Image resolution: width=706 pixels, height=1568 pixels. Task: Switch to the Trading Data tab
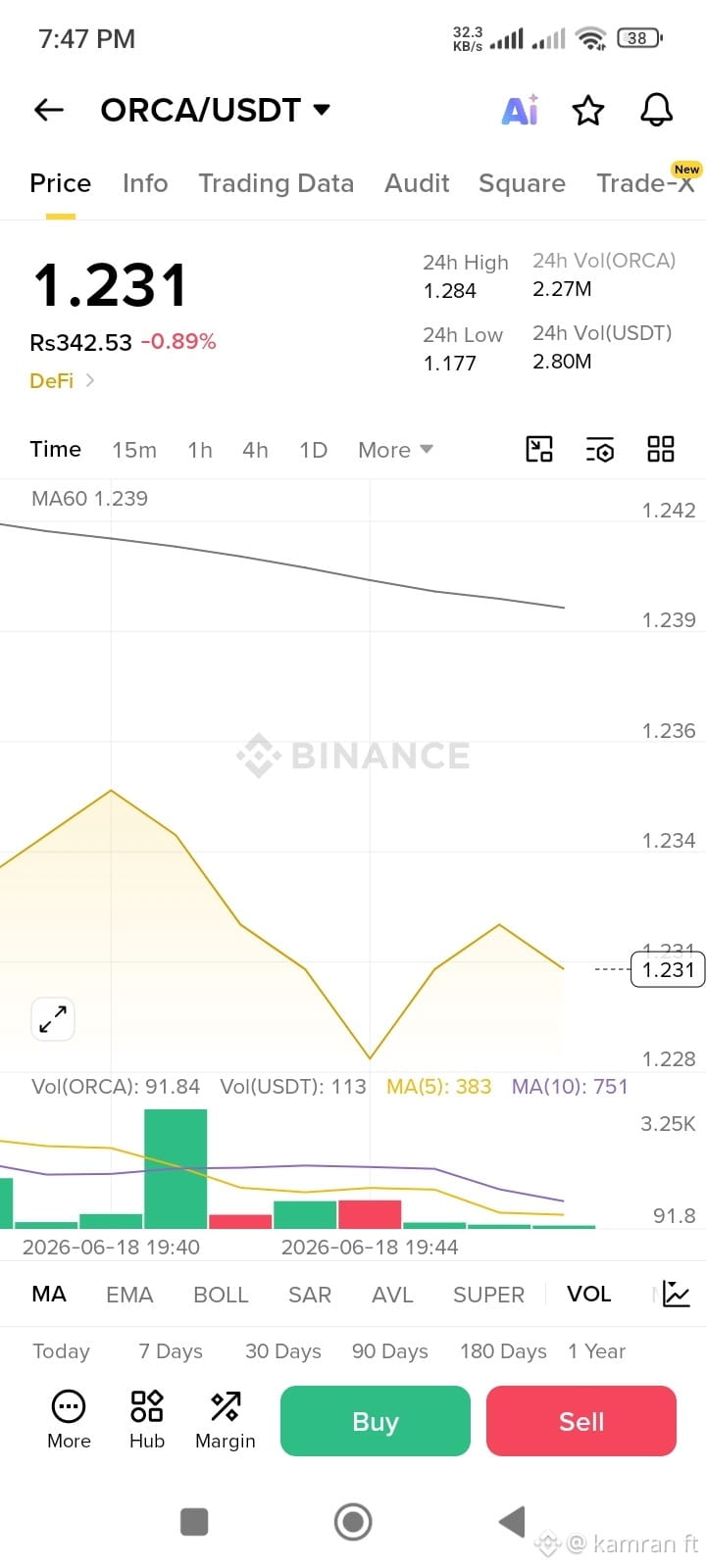(x=276, y=183)
